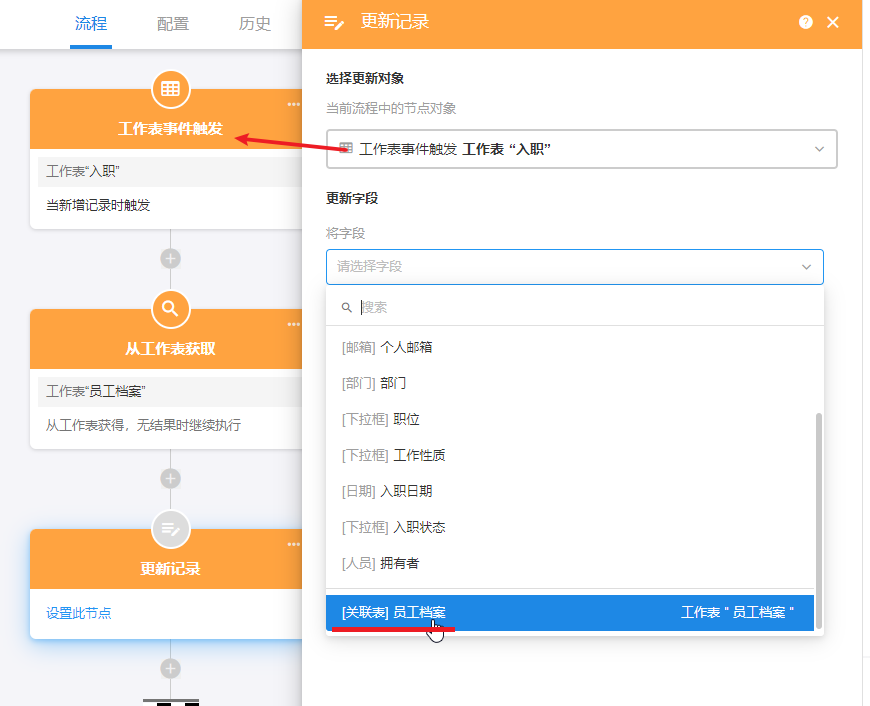Add node with plus below 工作表事件触发

[x=171, y=258]
